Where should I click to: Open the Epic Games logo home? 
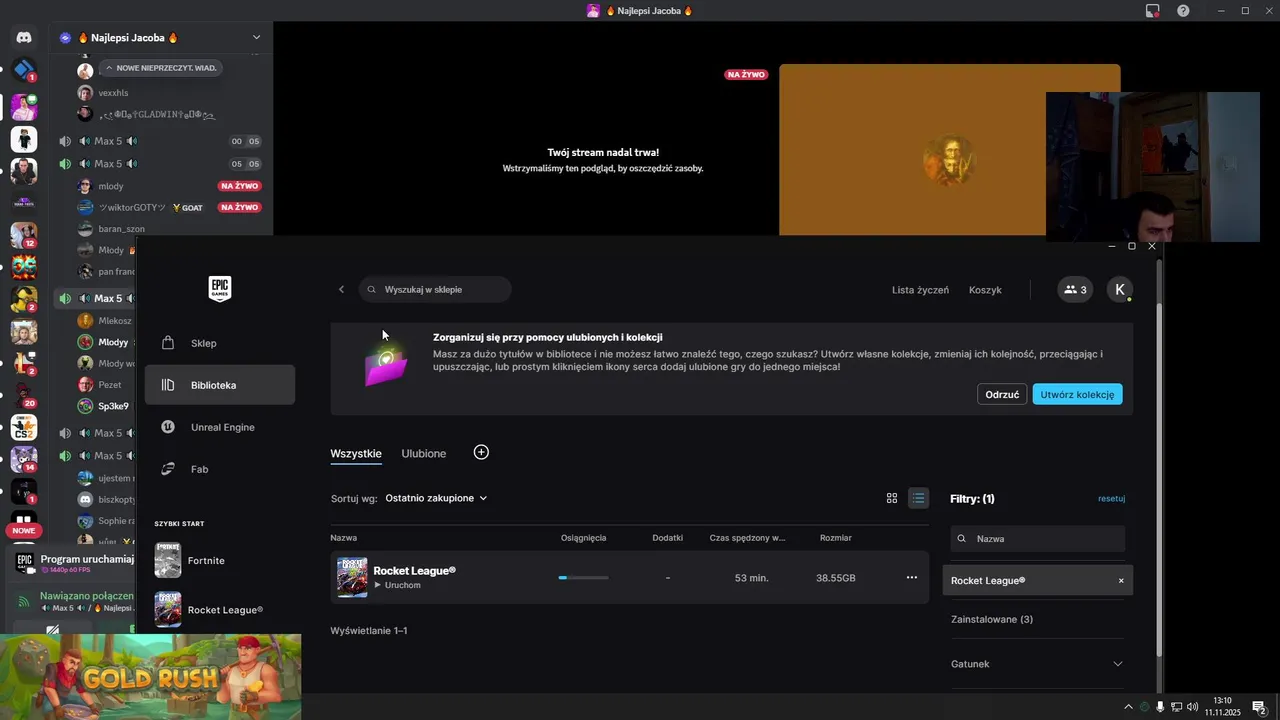coord(220,289)
